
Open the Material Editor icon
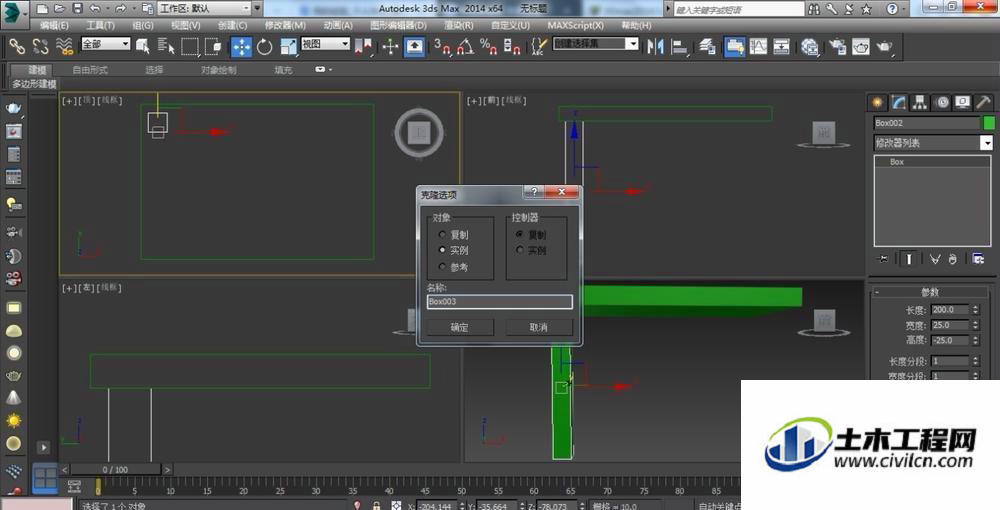coord(810,47)
